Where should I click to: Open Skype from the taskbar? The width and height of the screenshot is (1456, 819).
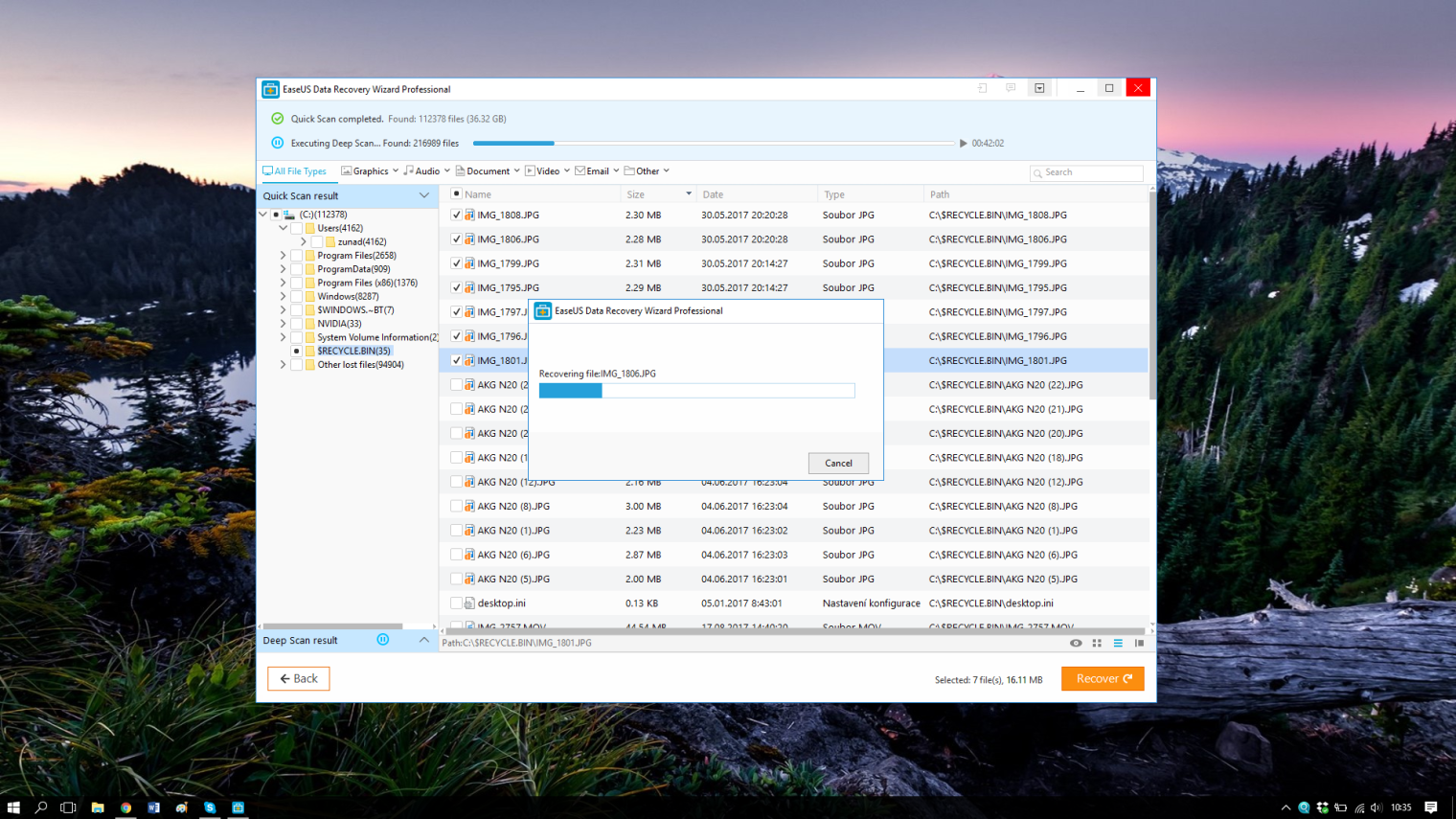(x=210, y=808)
